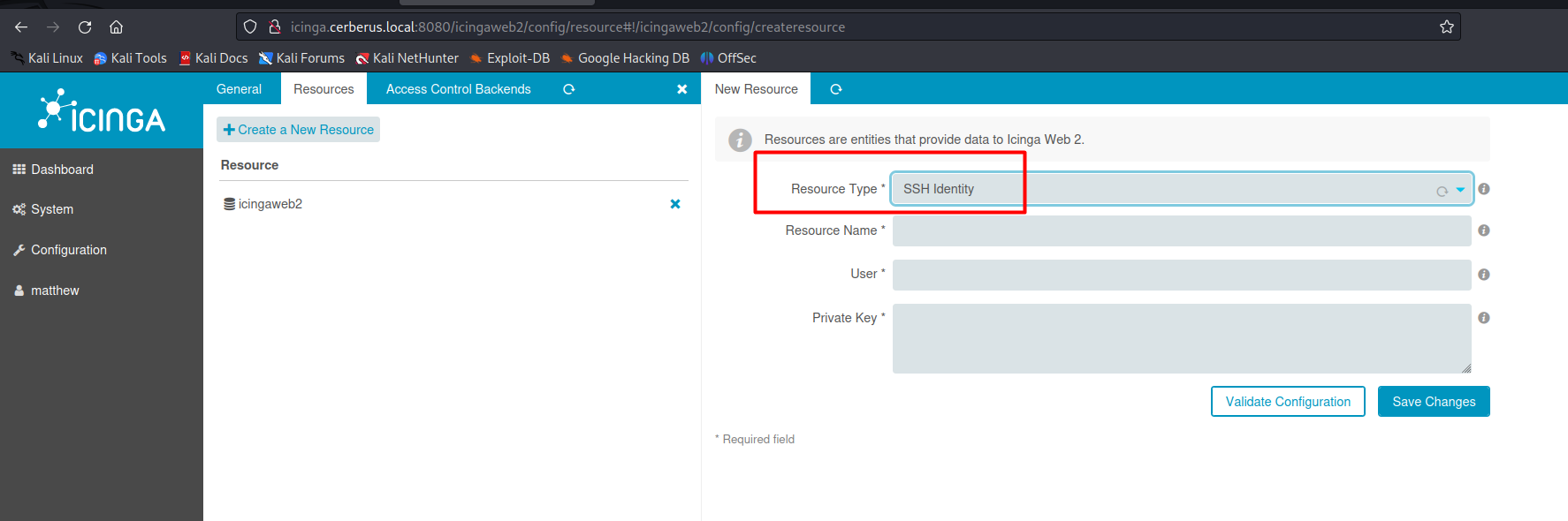
Task: Switch to the Access Control Backends tab
Action: [x=458, y=89]
